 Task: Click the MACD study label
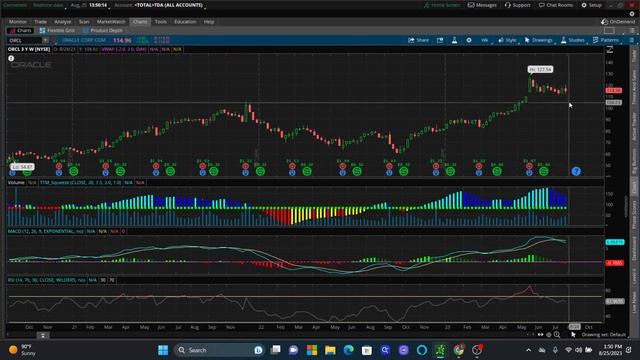tap(46, 231)
